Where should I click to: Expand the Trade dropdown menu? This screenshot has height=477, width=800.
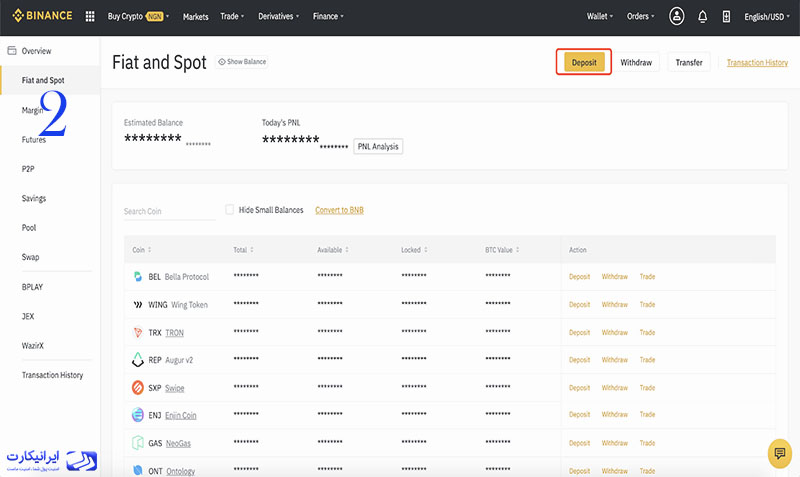click(232, 16)
